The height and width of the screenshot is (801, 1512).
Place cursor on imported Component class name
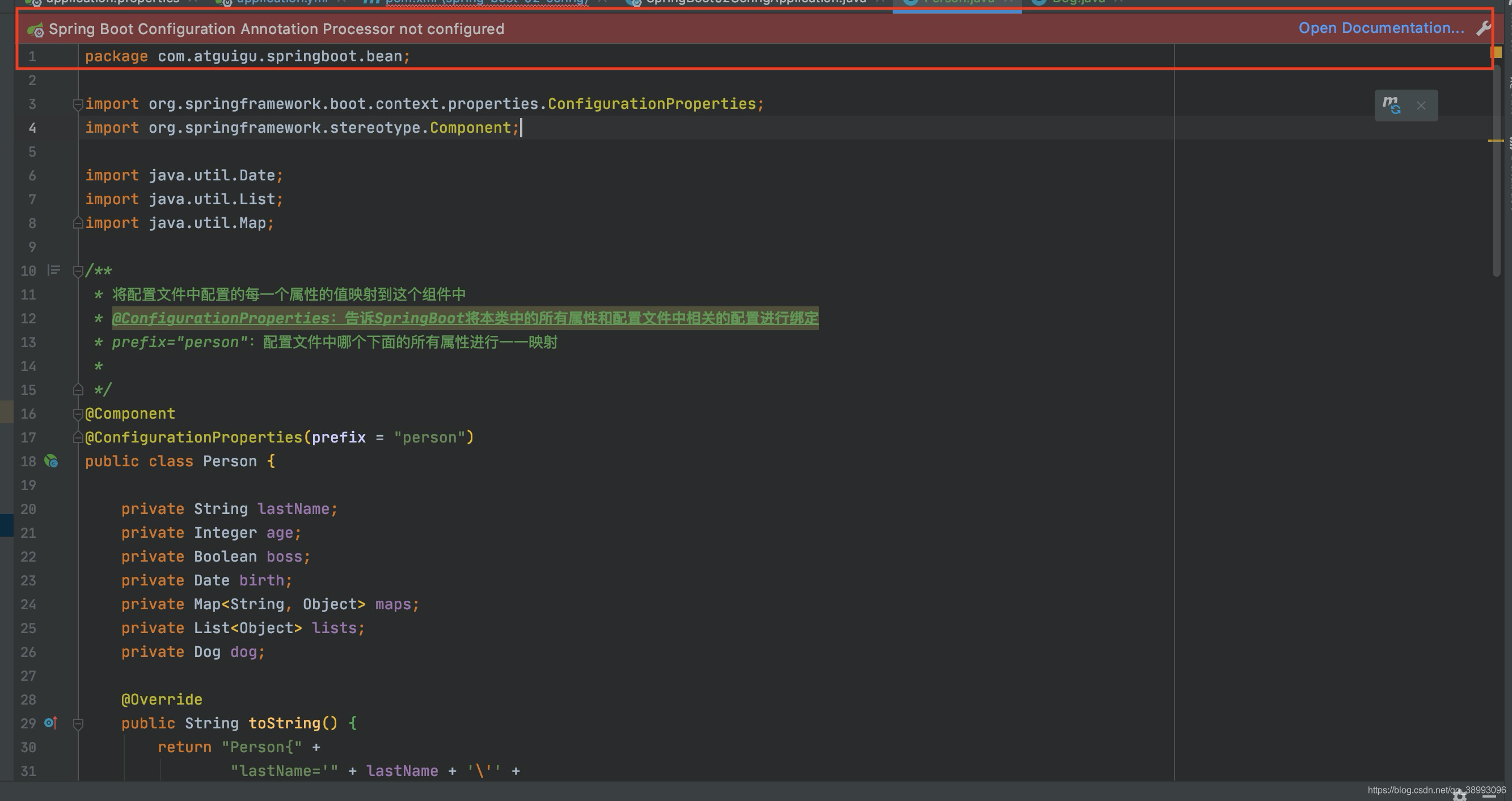pos(471,128)
